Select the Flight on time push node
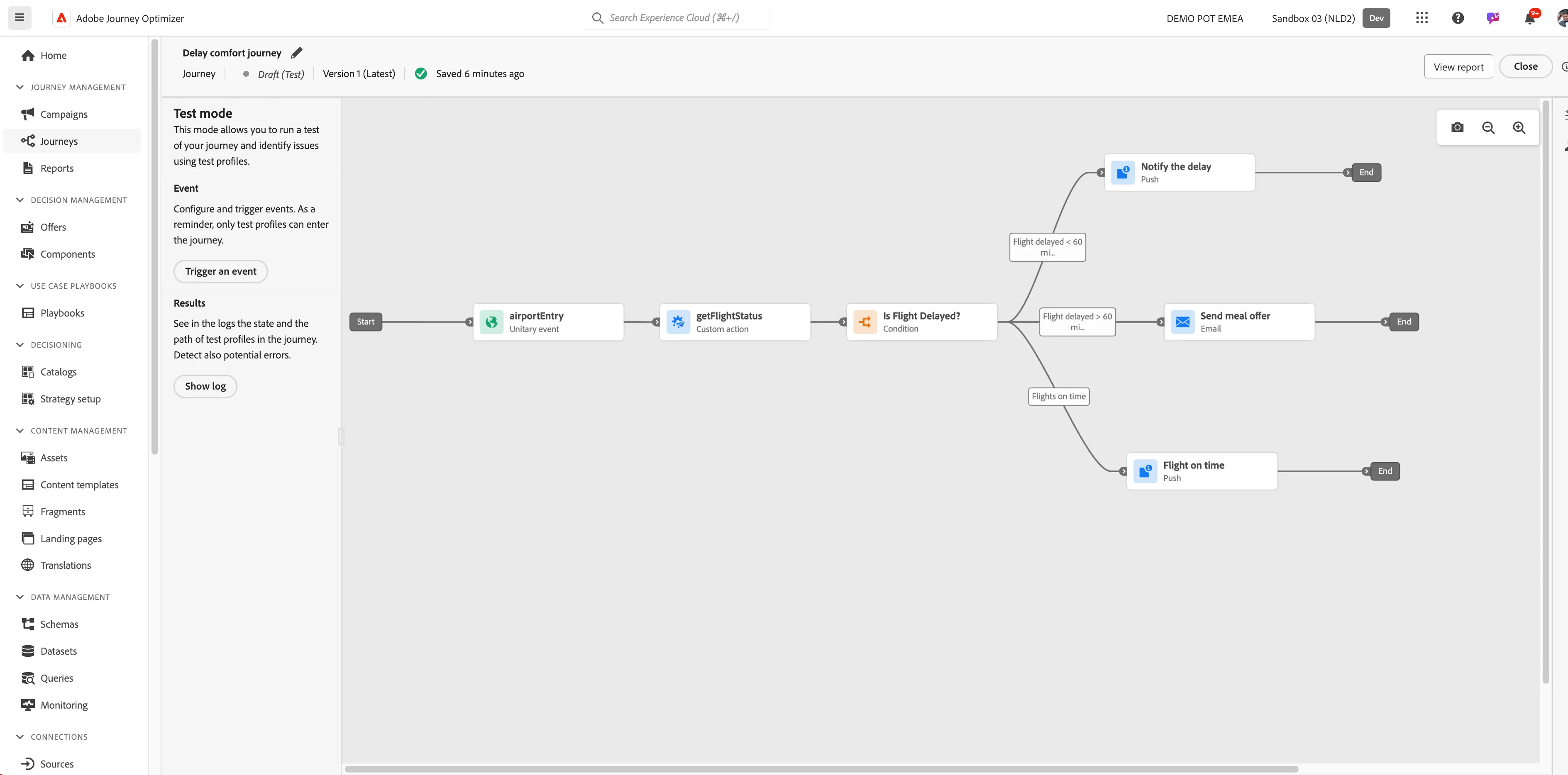The width and height of the screenshot is (1568, 775). coord(1202,471)
